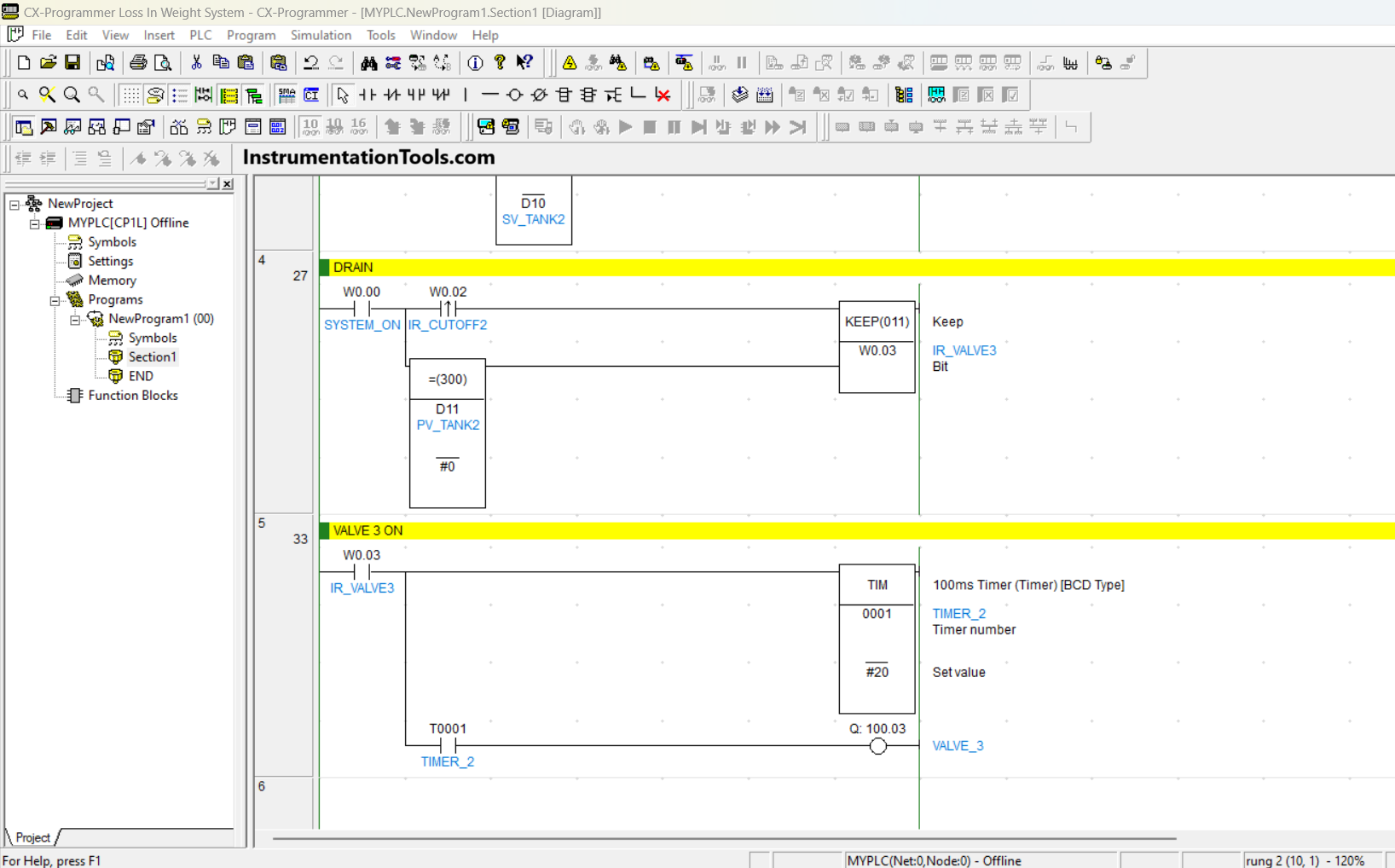1395x868 pixels.
Task: Open the Tools menu
Action: (380, 35)
